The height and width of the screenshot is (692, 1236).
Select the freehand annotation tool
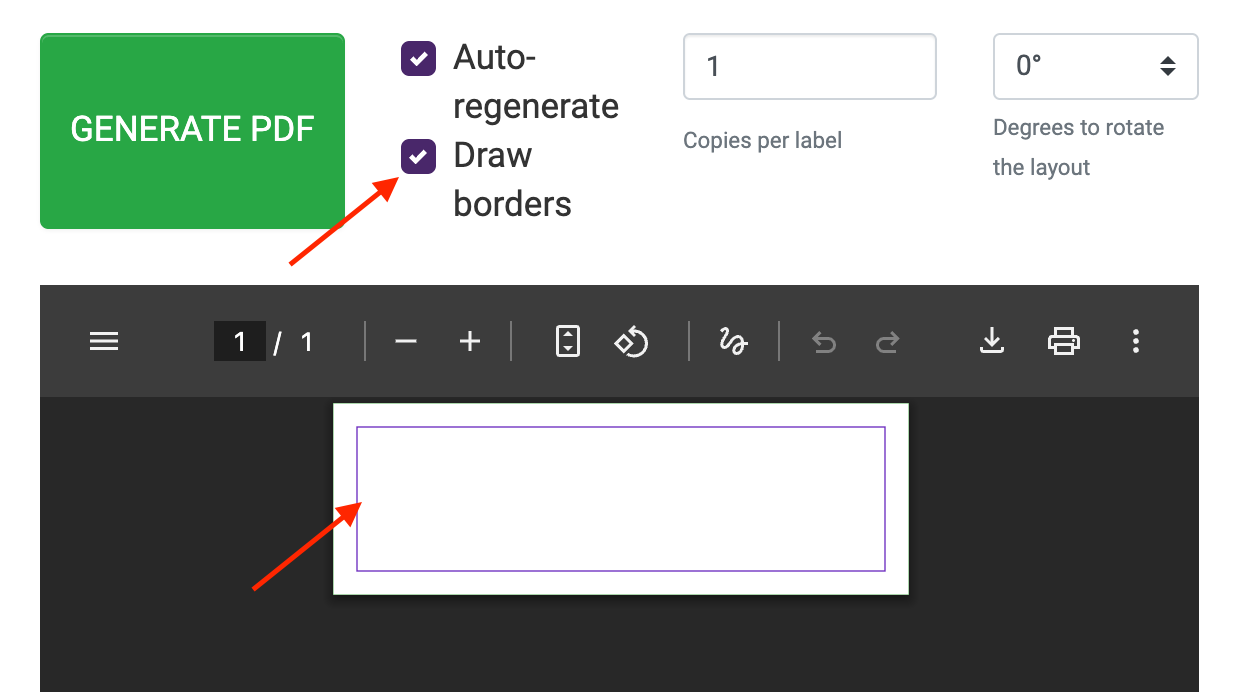pos(733,341)
